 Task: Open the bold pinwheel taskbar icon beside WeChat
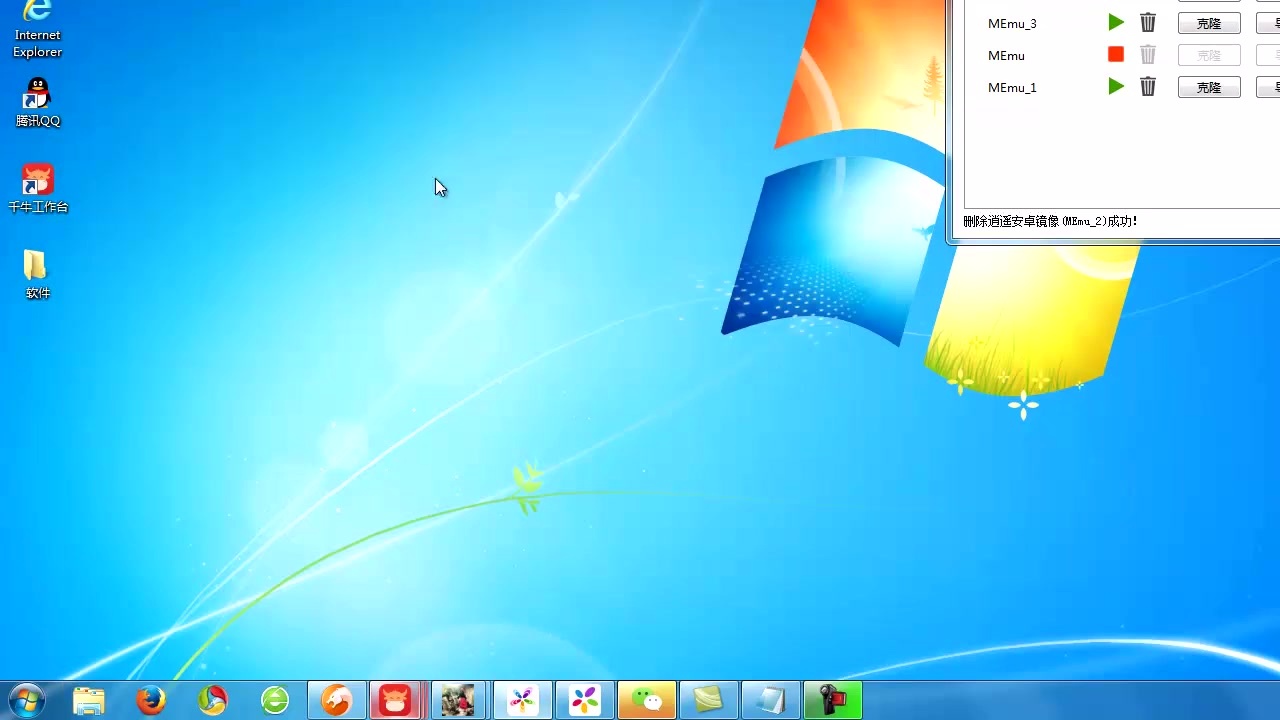point(585,700)
